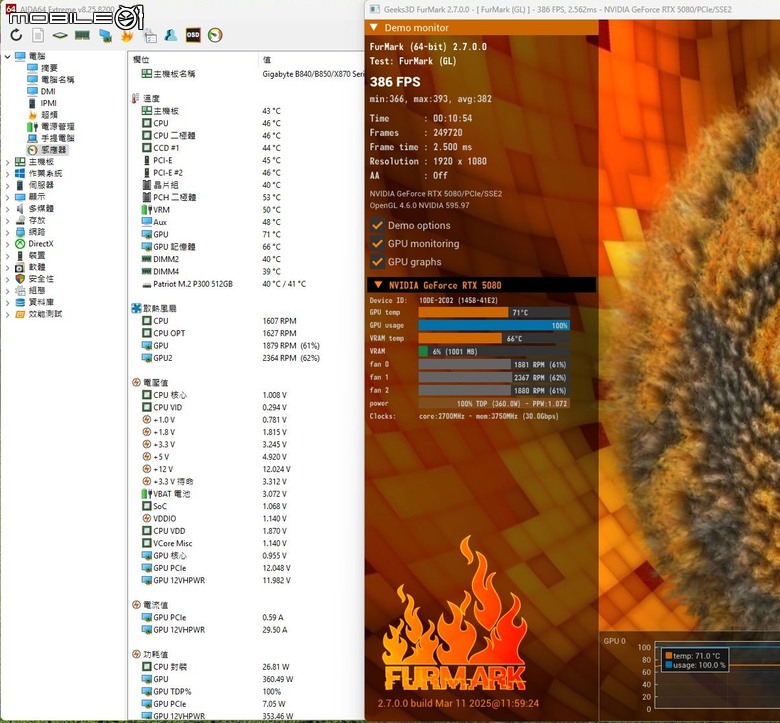Select 感應器 sensor tree item

point(53,150)
